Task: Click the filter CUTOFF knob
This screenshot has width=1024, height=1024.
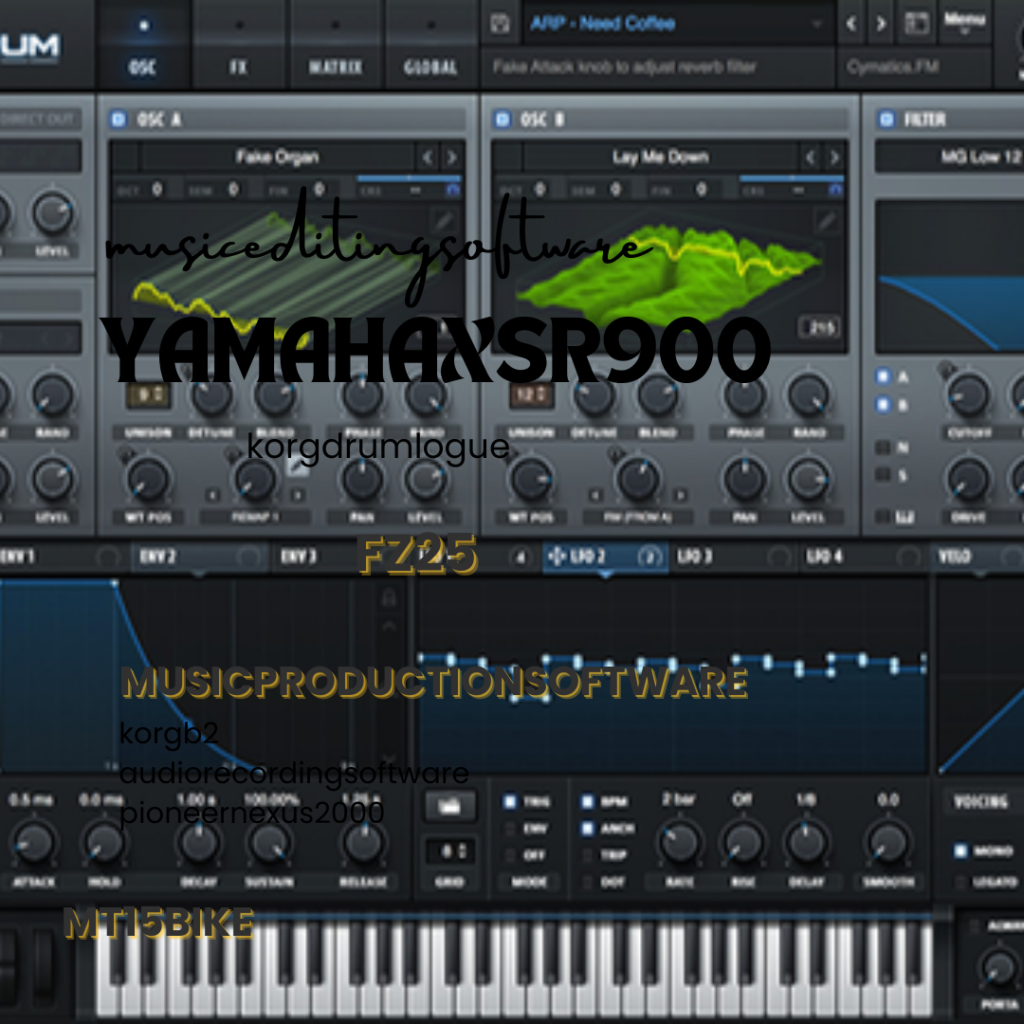Action: point(968,395)
